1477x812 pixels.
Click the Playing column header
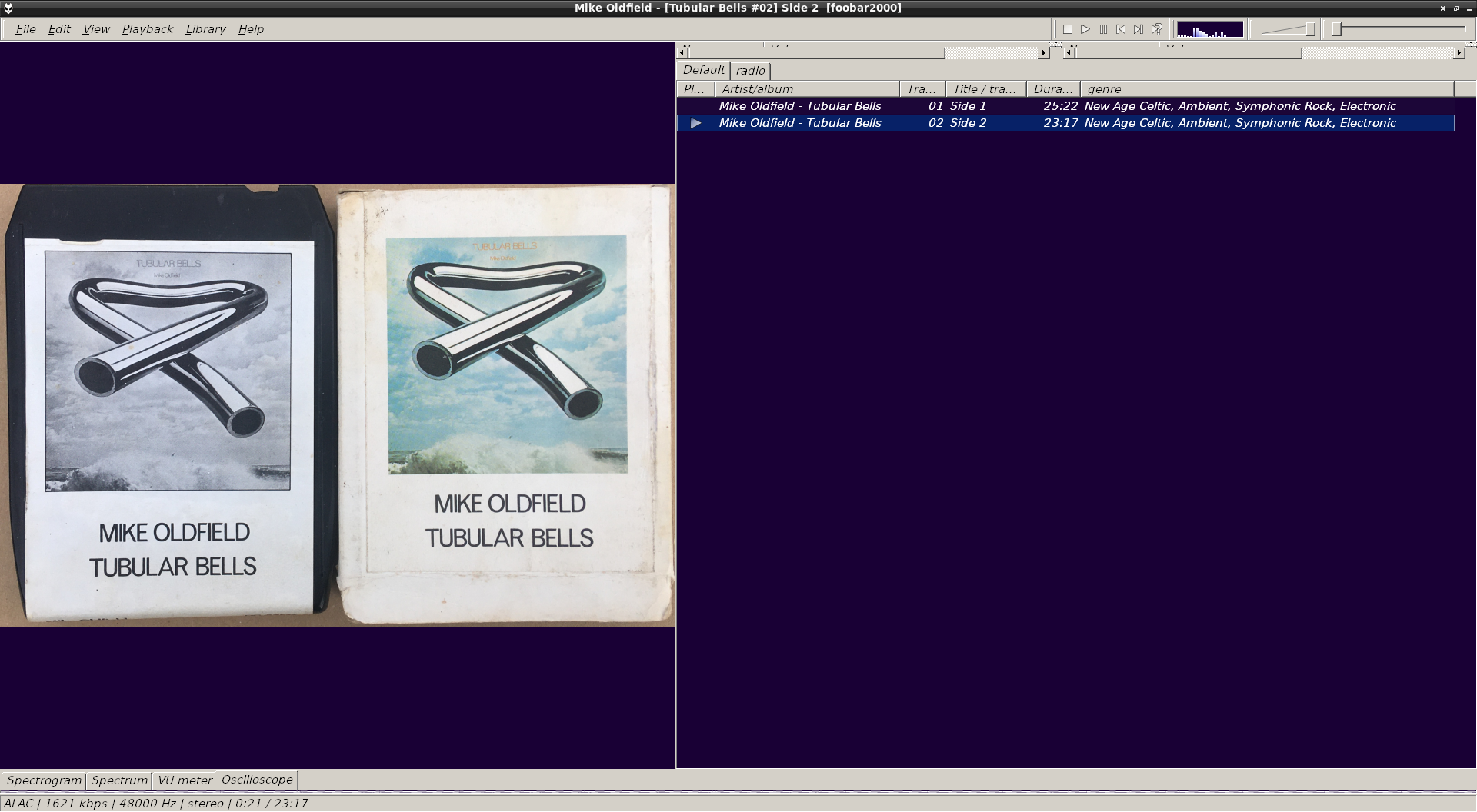695,89
